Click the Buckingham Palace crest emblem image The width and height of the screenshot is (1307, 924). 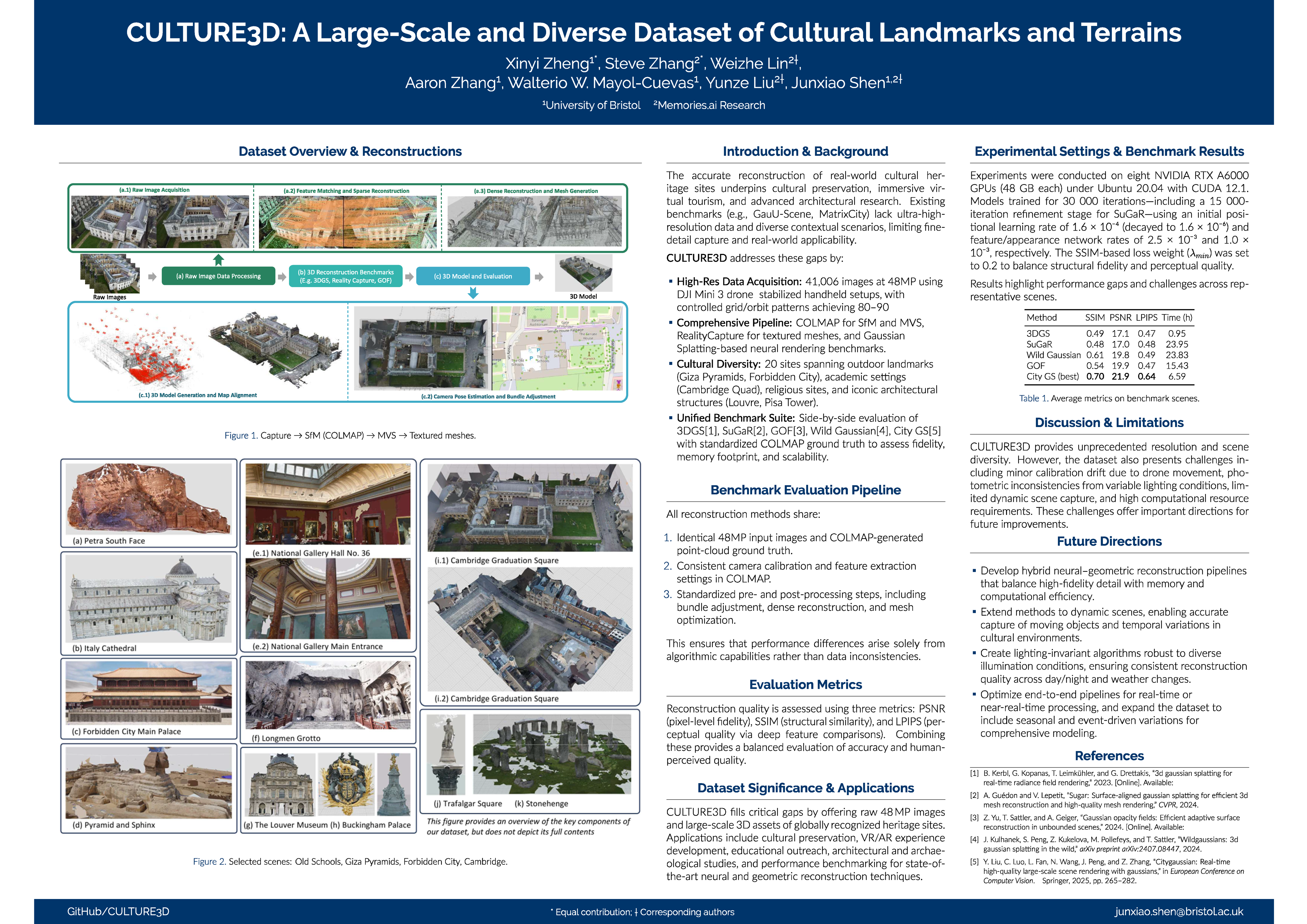[x=346, y=784]
